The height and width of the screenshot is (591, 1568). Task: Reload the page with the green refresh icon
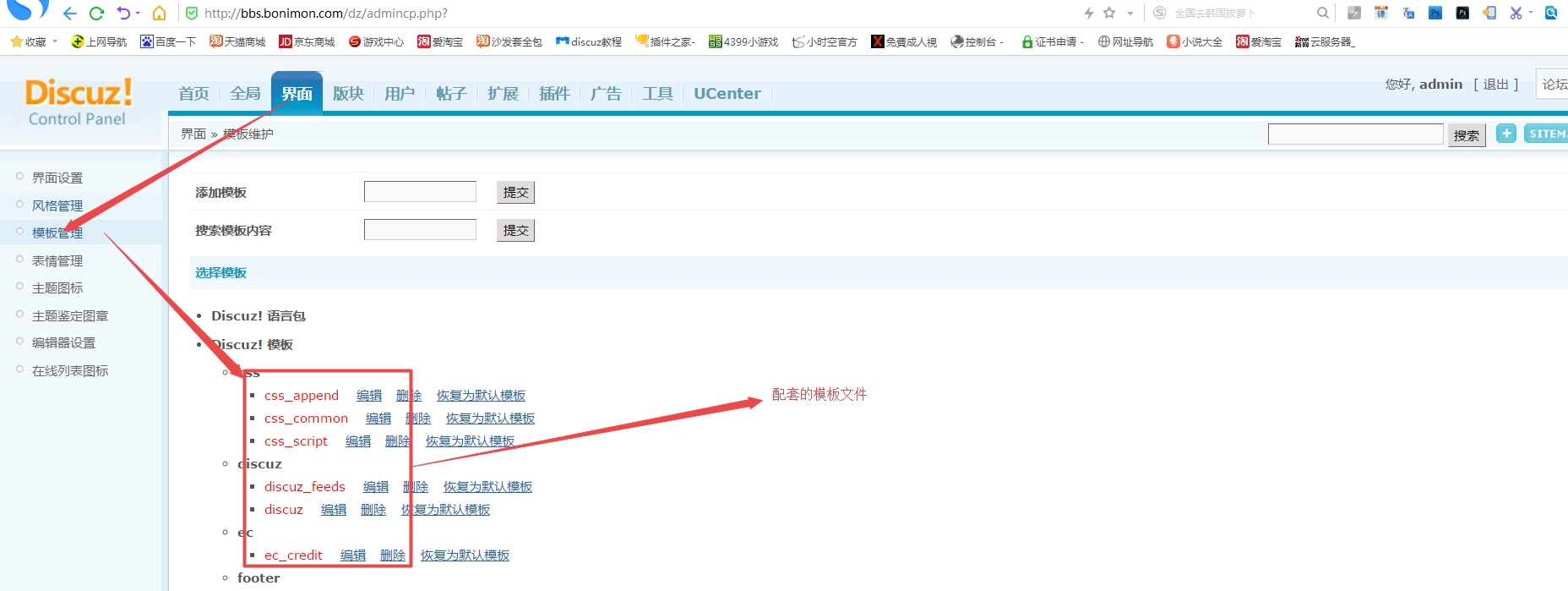tap(96, 13)
